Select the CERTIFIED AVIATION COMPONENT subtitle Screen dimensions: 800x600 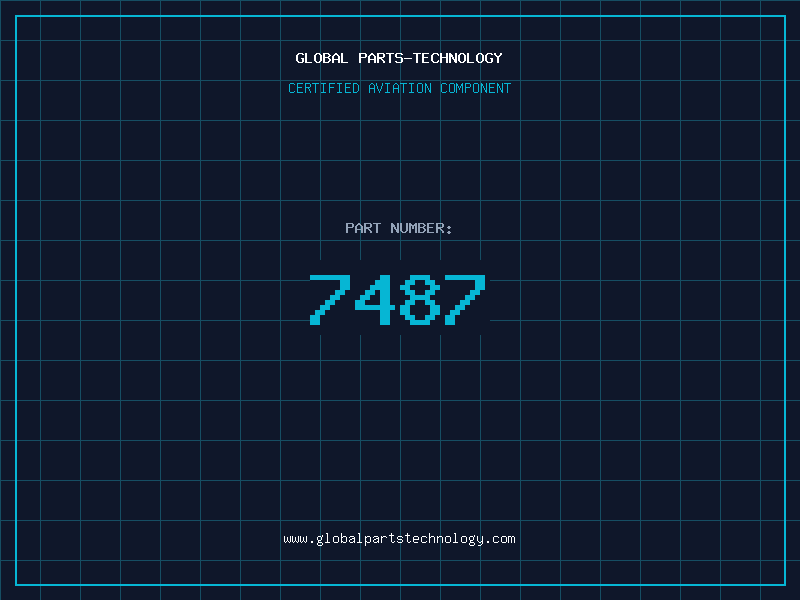(x=399, y=88)
